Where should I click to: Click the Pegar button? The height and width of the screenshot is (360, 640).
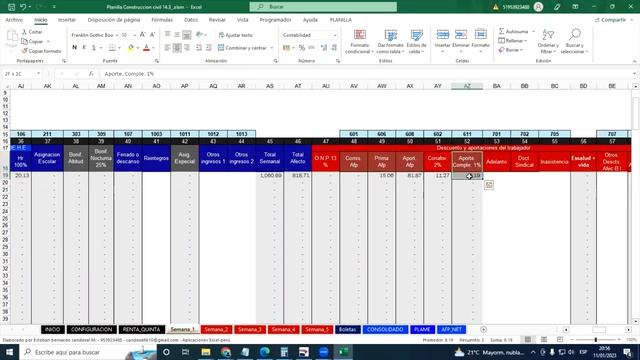click(x=11, y=39)
